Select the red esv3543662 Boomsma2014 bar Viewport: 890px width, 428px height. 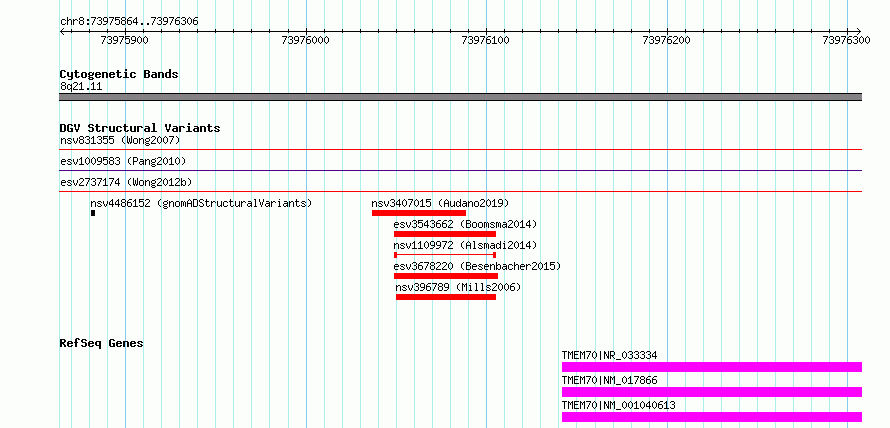pyautogui.click(x=445, y=234)
